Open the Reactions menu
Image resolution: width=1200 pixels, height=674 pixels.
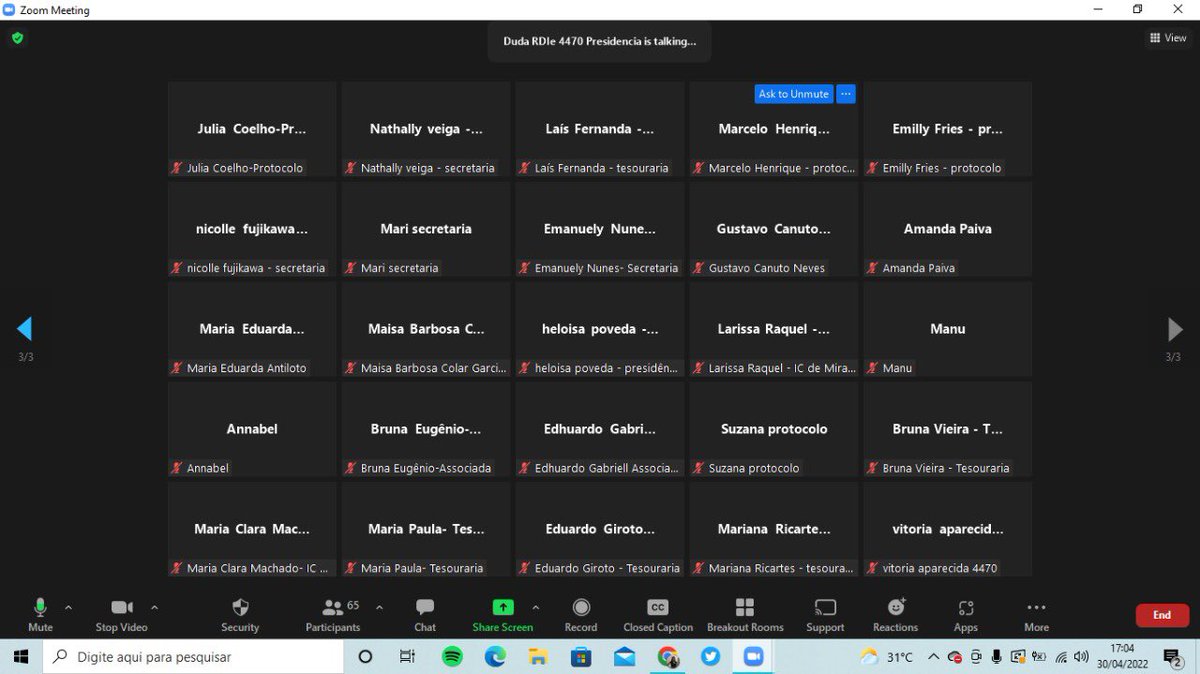click(895, 614)
